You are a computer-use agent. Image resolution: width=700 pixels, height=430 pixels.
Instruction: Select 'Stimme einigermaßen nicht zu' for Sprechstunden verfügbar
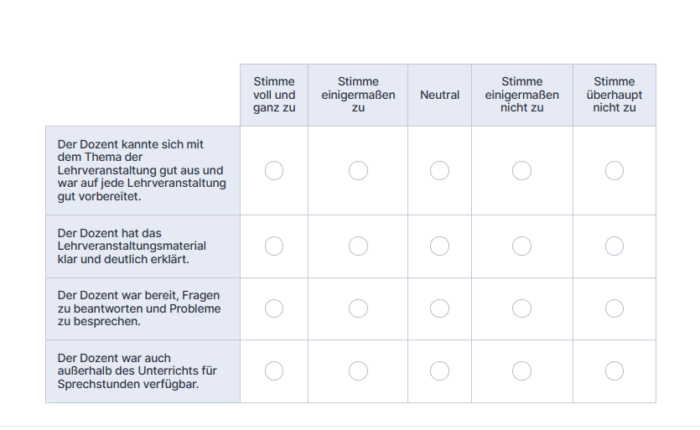(522, 371)
